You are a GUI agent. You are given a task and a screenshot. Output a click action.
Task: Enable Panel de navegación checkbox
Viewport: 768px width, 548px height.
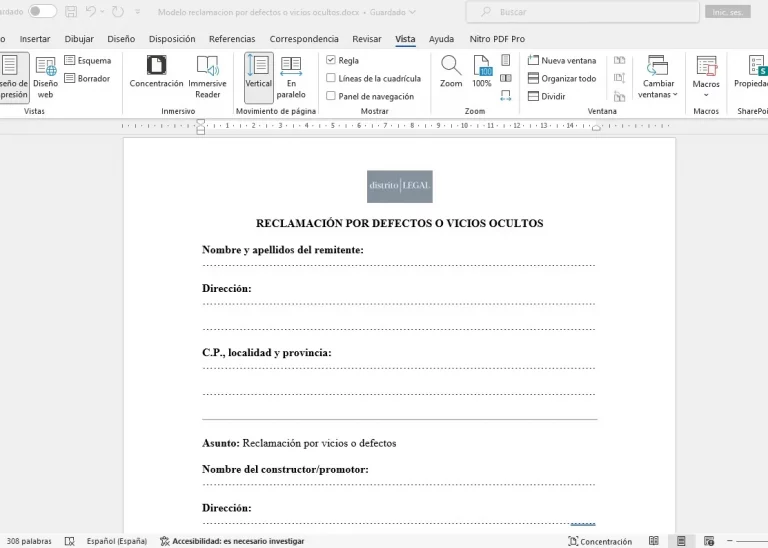pos(331,96)
